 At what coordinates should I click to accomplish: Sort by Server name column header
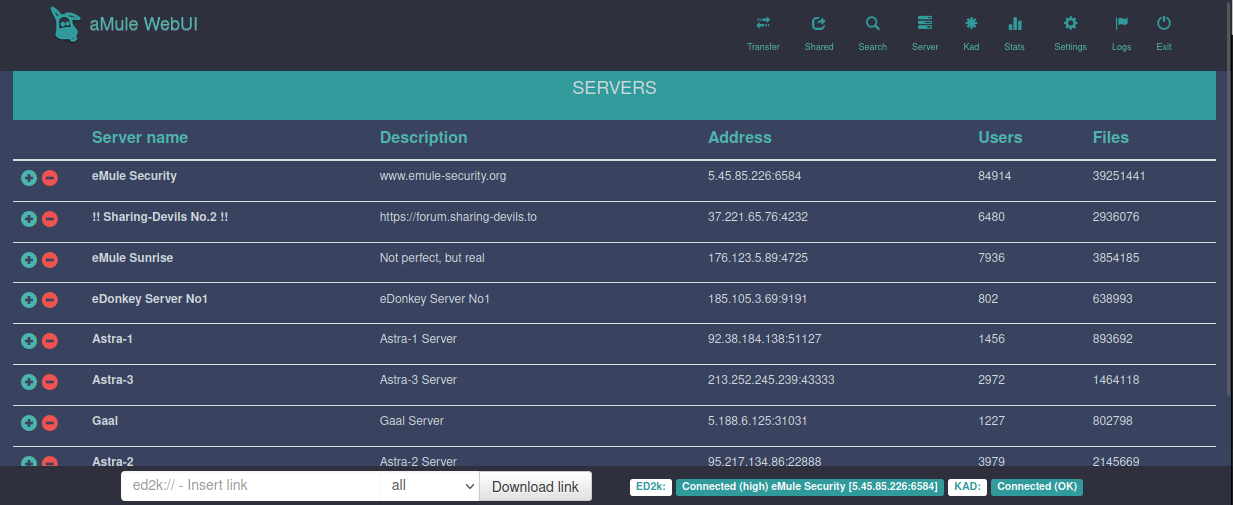pos(140,137)
